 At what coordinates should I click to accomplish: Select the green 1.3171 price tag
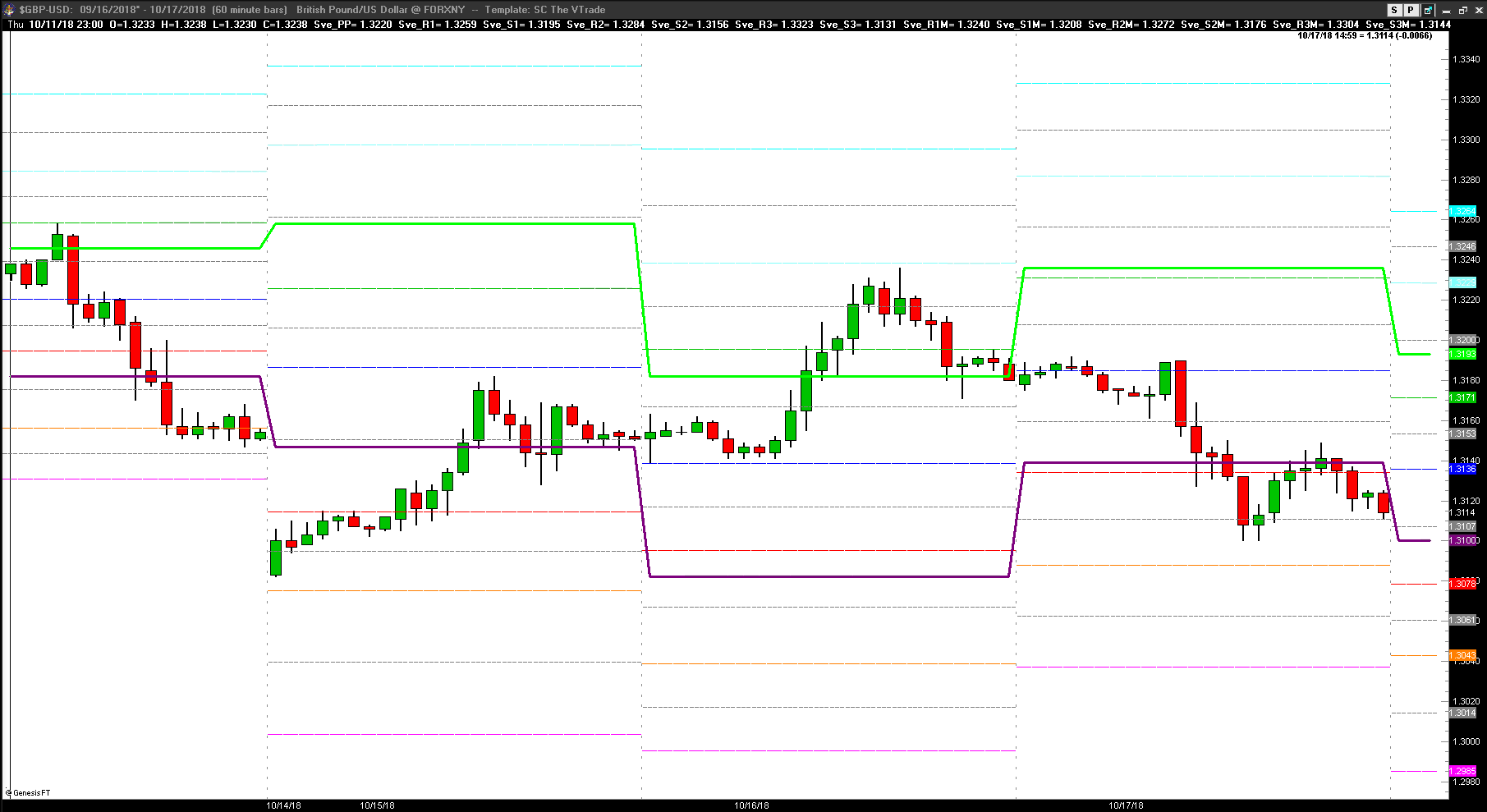pos(1463,397)
